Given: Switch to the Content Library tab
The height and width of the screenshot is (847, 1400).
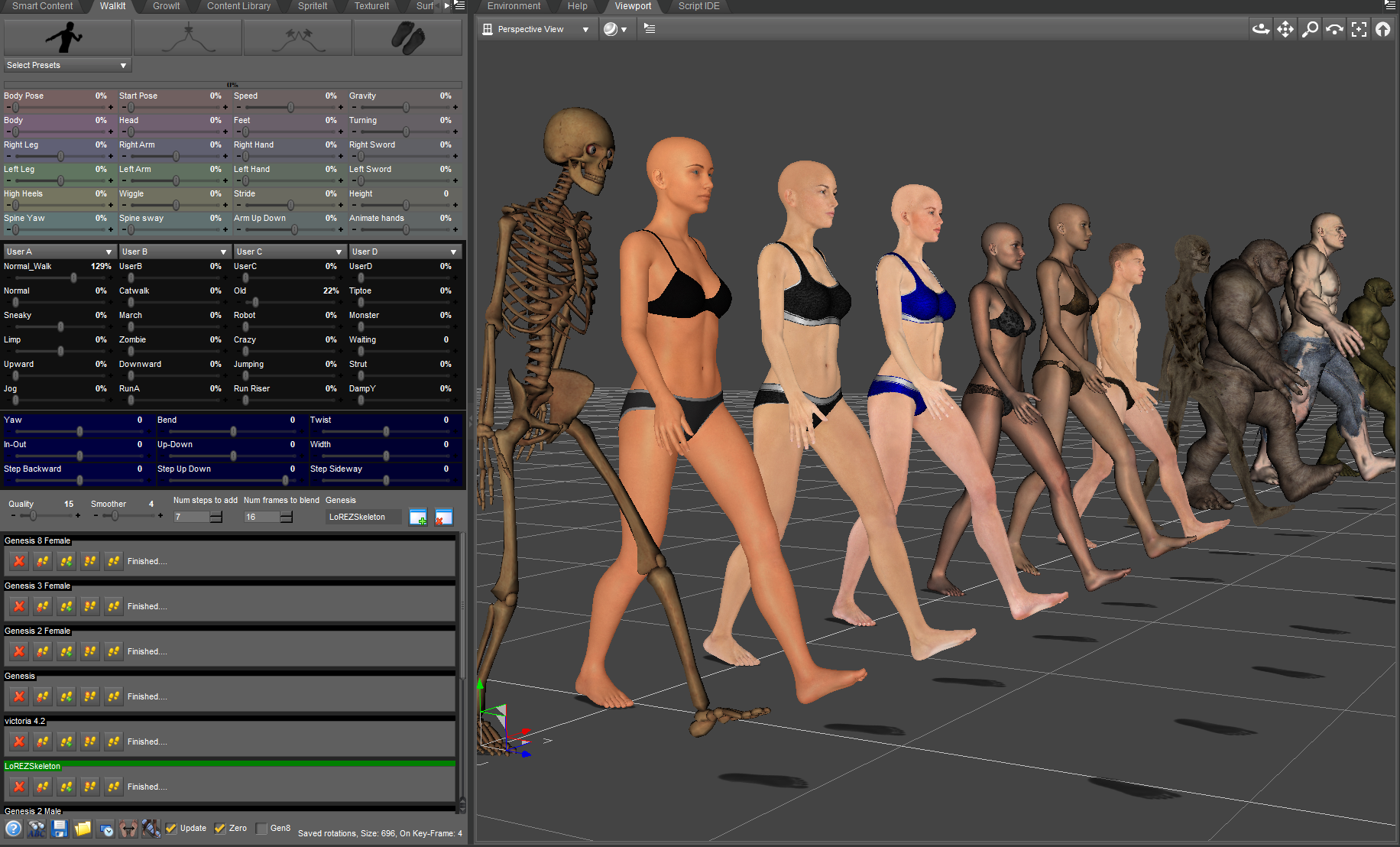Looking at the screenshot, I should pyautogui.click(x=238, y=6).
